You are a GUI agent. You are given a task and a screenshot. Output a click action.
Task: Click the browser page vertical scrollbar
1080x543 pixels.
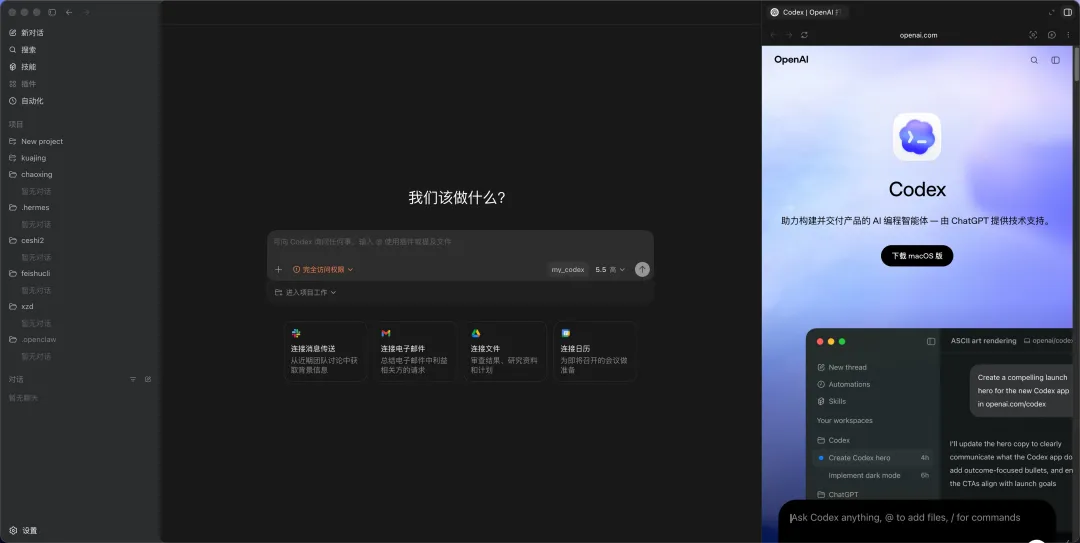click(1076, 64)
